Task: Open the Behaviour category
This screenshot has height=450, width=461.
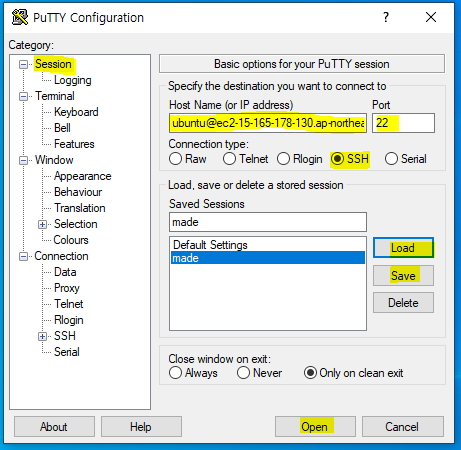Action: (x=78, y=192)
